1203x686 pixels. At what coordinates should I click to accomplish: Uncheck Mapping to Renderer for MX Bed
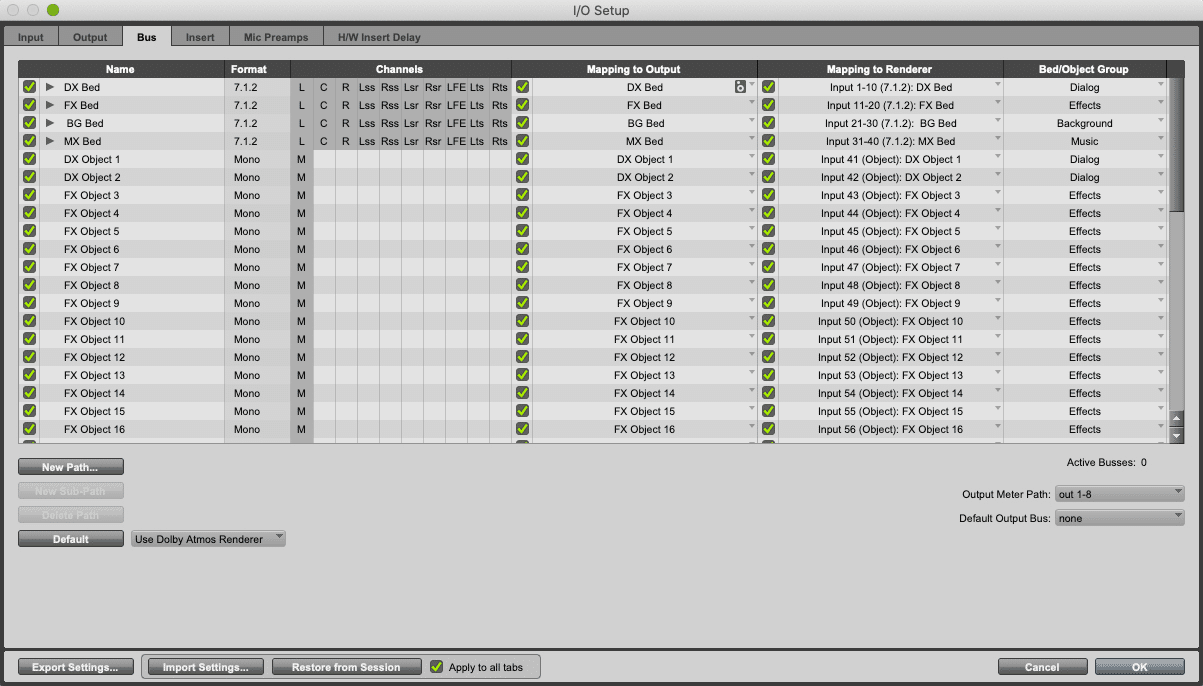point(768,142)
